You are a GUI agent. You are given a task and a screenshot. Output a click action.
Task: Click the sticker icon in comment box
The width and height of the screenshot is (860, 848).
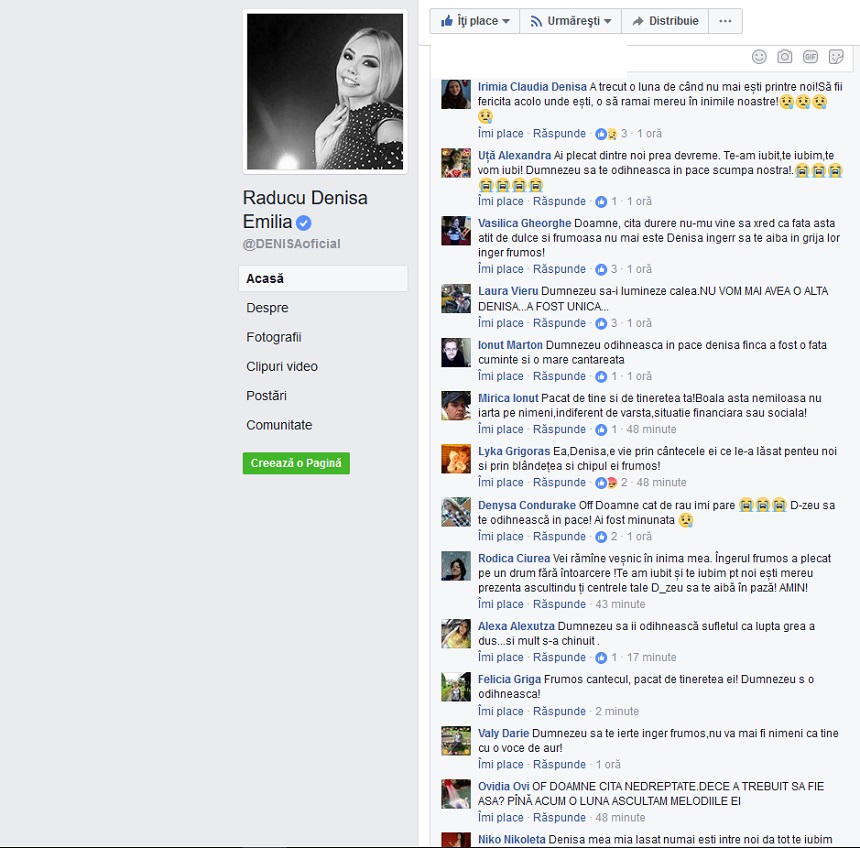point(837,57)
